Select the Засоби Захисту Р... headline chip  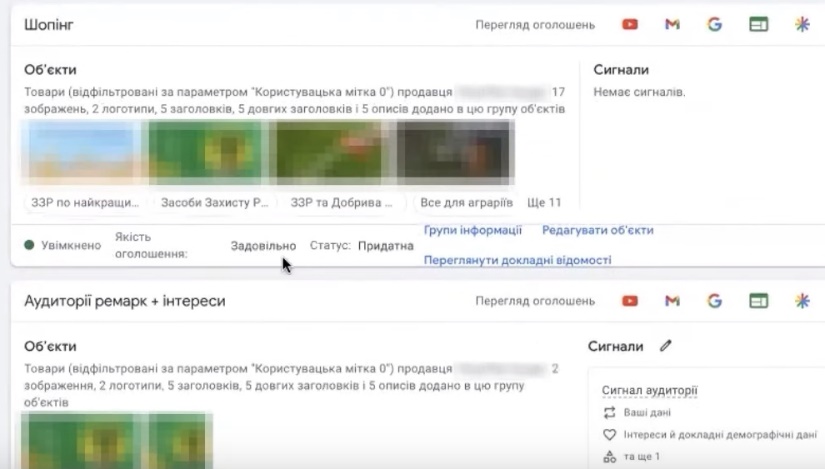(x=214, y=202)
